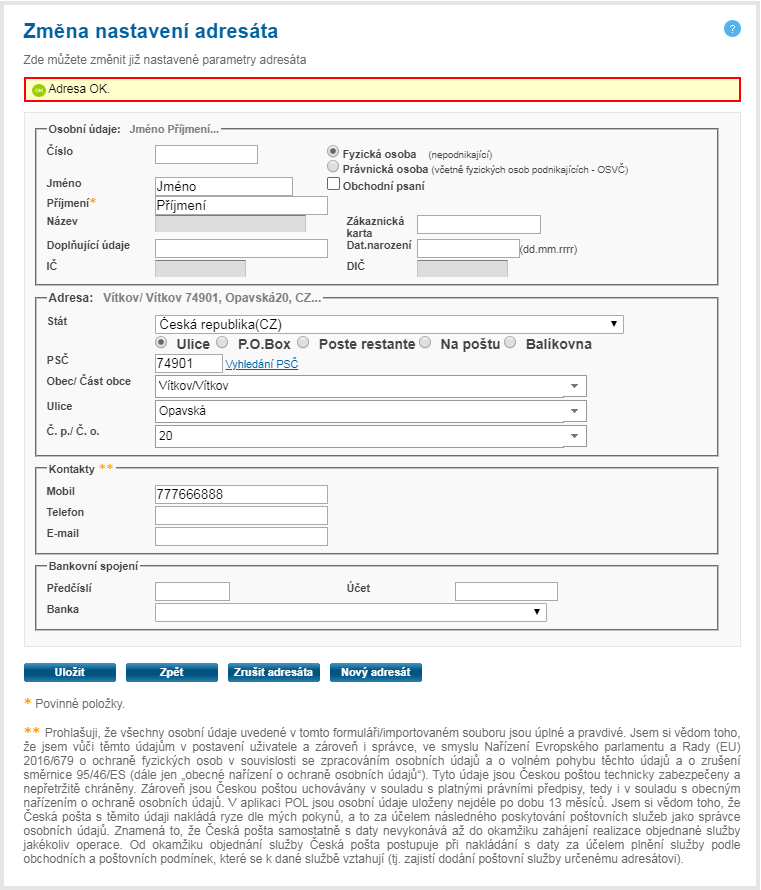Click the green OK icon beside Adresa OK
This screenshot has width=761, height=890.
coord(39,90)
